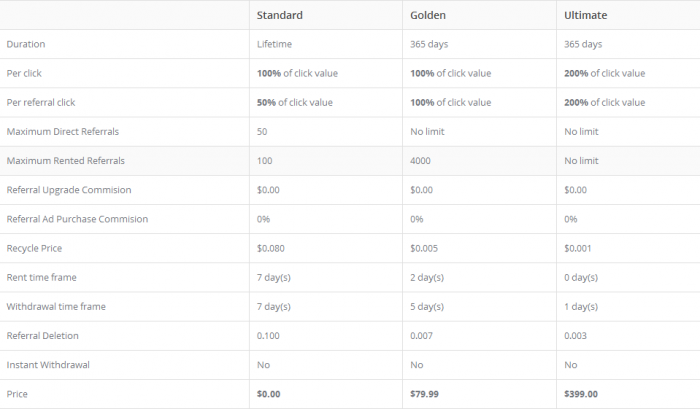The width and height of the screenshot is (700, 409).
Task: Select the Duration row label
Action: [26, 44]
